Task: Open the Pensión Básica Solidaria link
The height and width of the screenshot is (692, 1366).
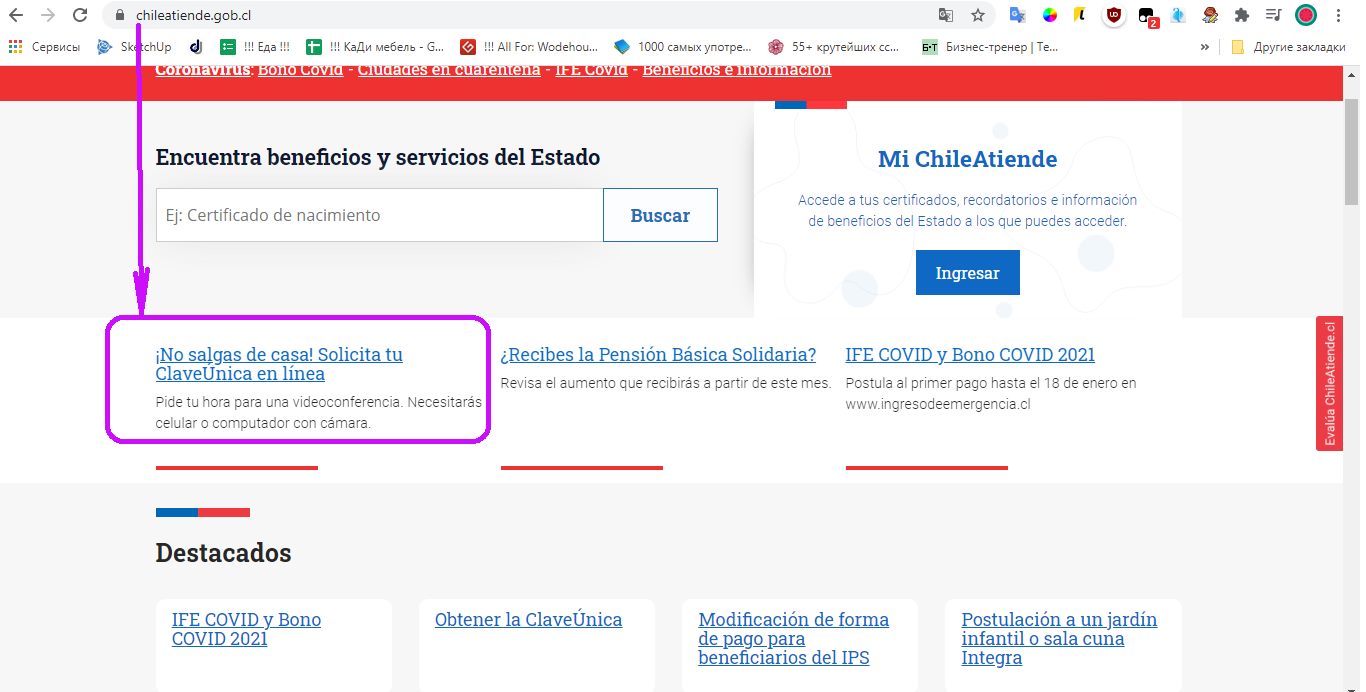Action: pos(658,355)
